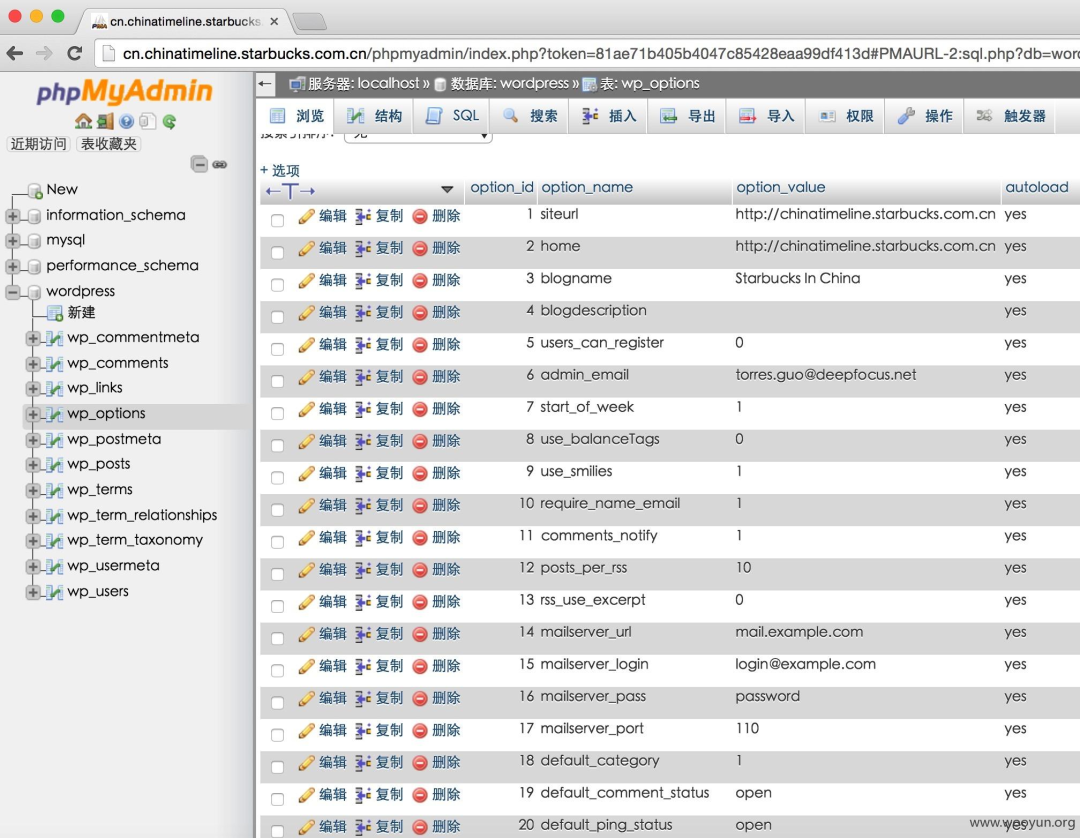1080x838 pixels.
Task: Click the phpMyAdmin home icon
Action: [83, 122]
